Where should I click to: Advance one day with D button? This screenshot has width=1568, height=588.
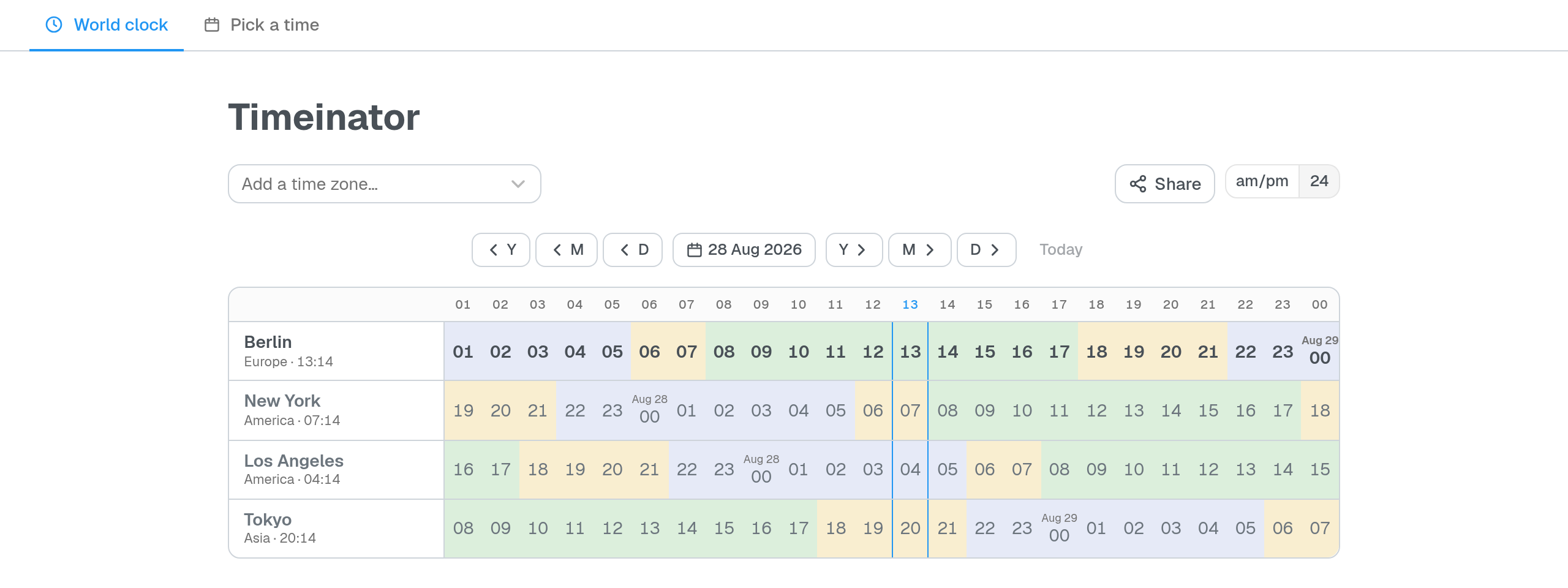[x=987, y=250]
